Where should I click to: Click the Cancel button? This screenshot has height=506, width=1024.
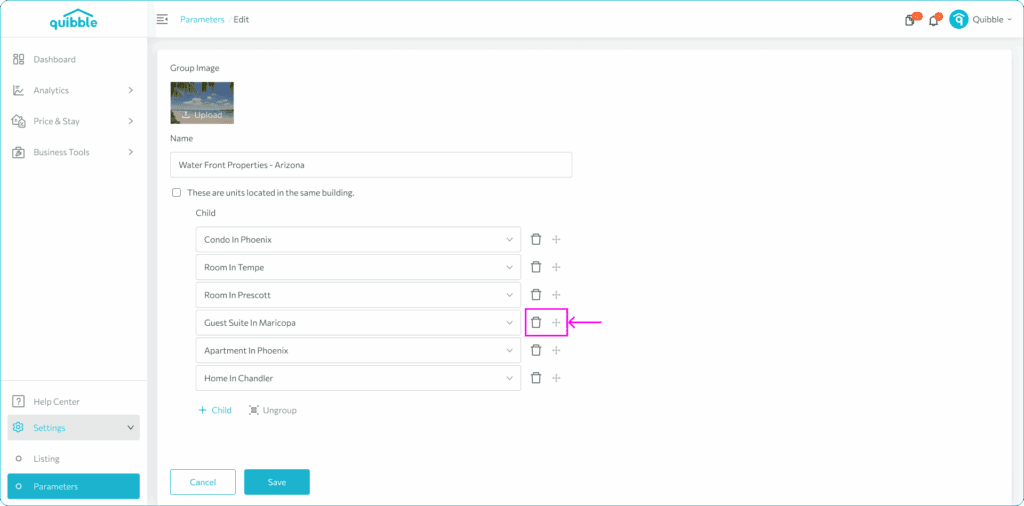(202, 482)
